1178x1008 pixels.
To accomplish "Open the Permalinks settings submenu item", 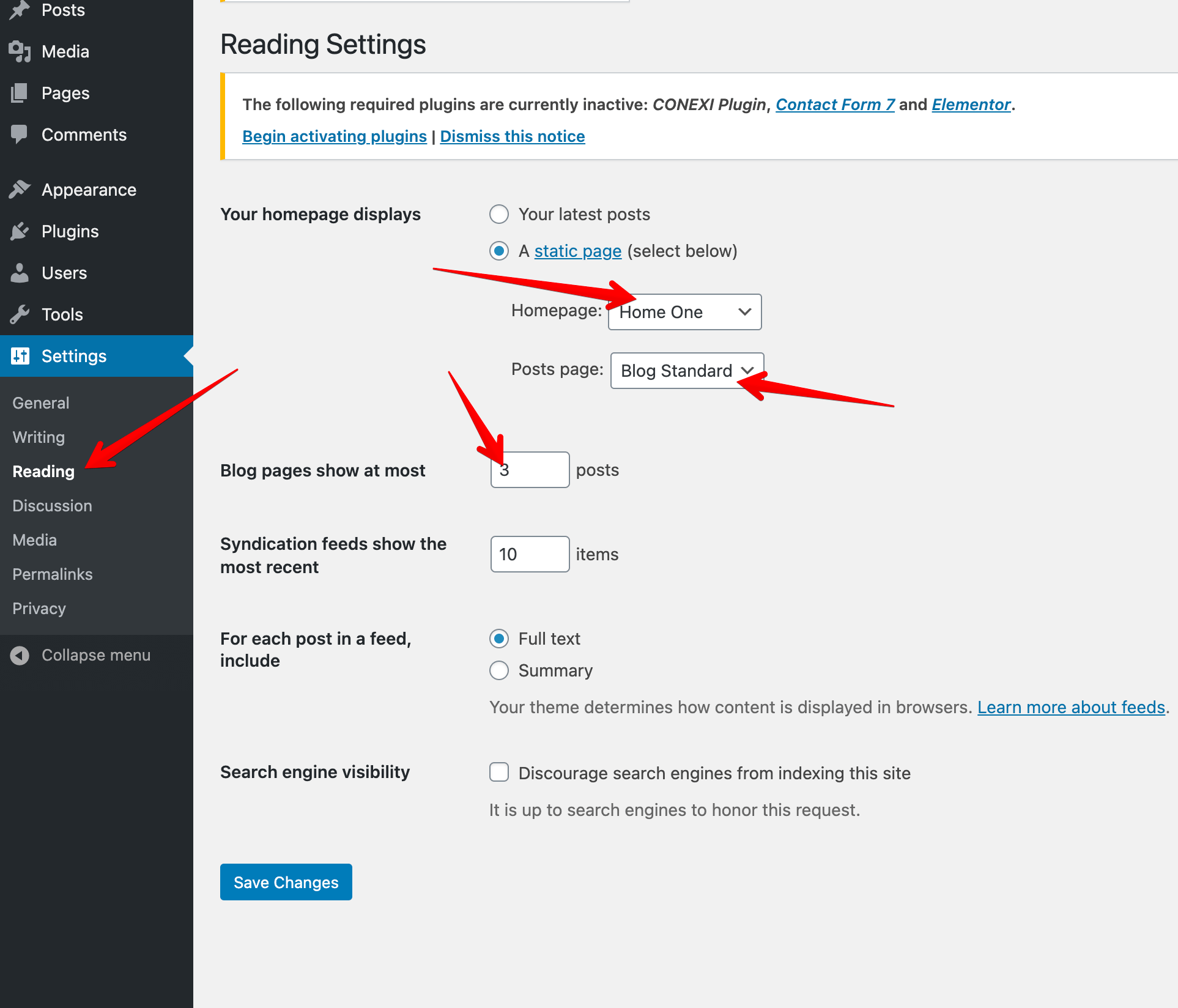I will point(53,574).
